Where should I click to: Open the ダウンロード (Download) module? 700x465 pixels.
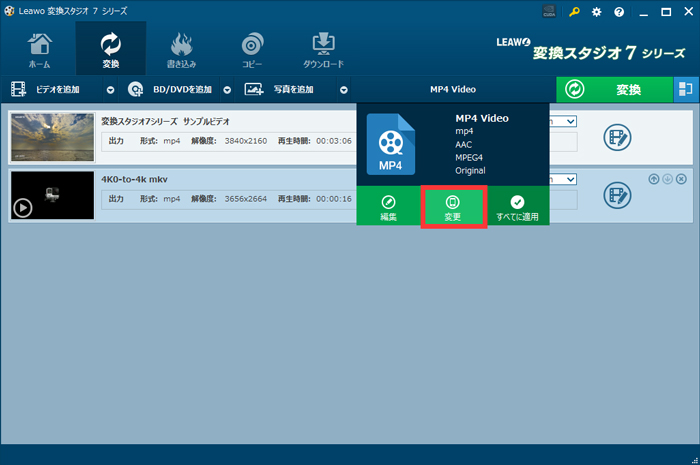click(323, 50)
